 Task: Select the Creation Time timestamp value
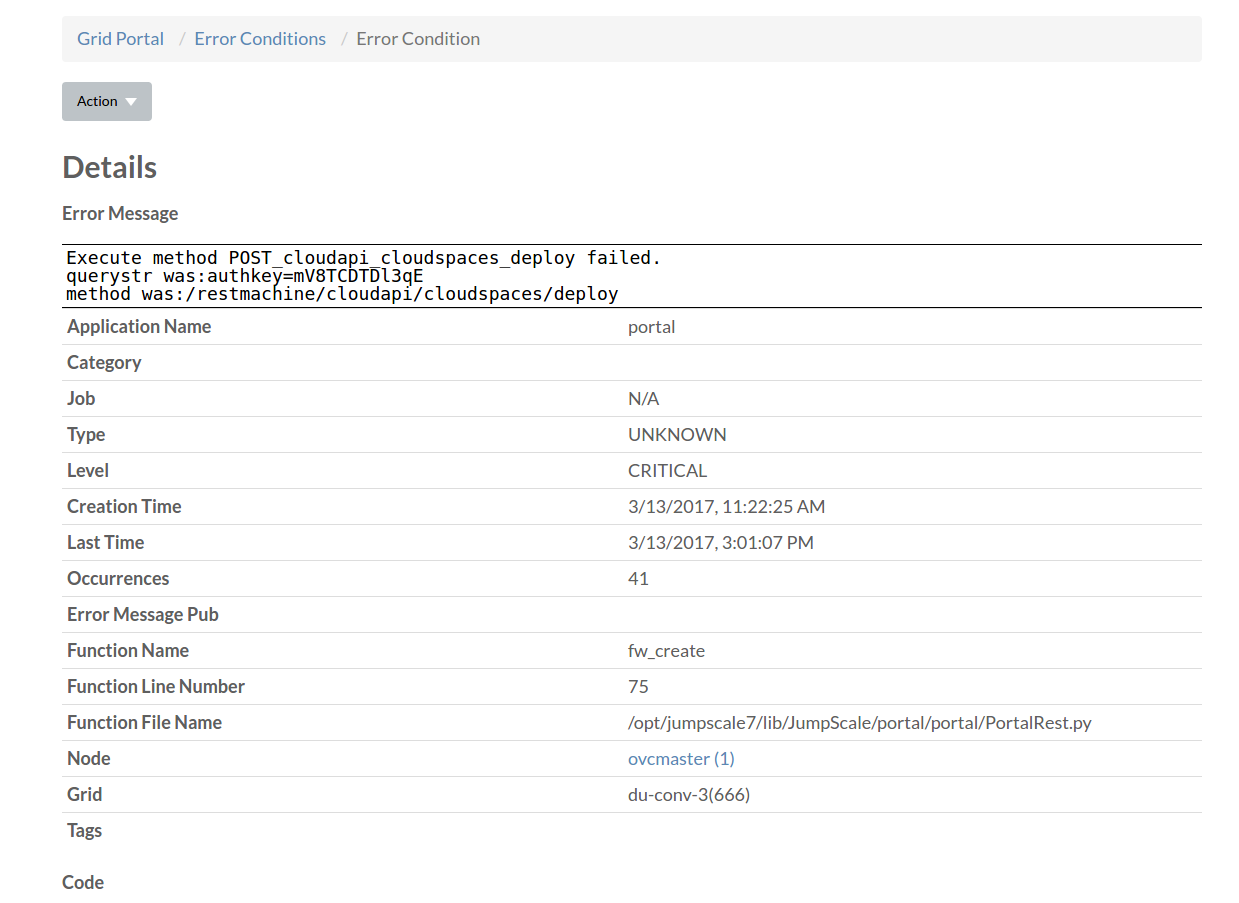(x=726, y=507)
